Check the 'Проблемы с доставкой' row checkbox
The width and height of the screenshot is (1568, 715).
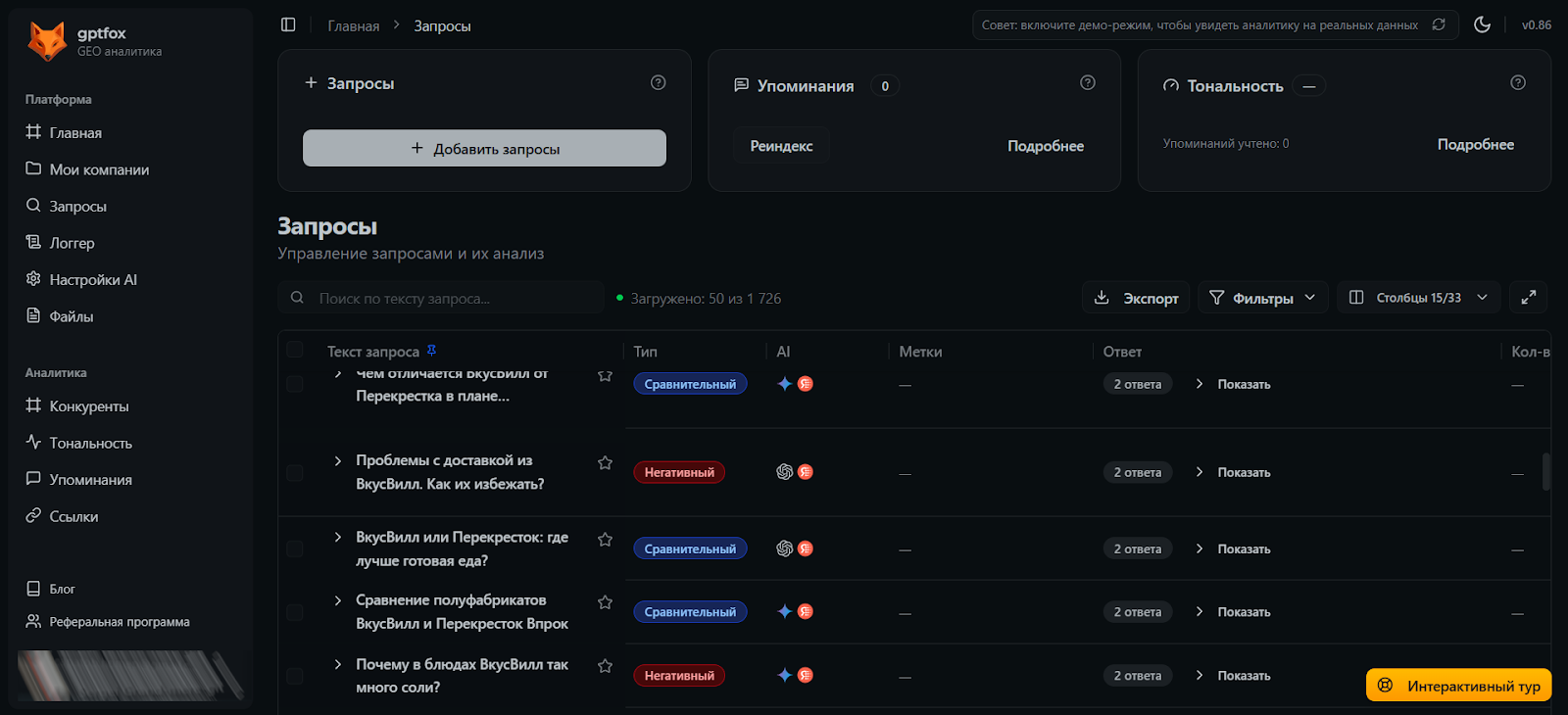(x=295, y=473)
